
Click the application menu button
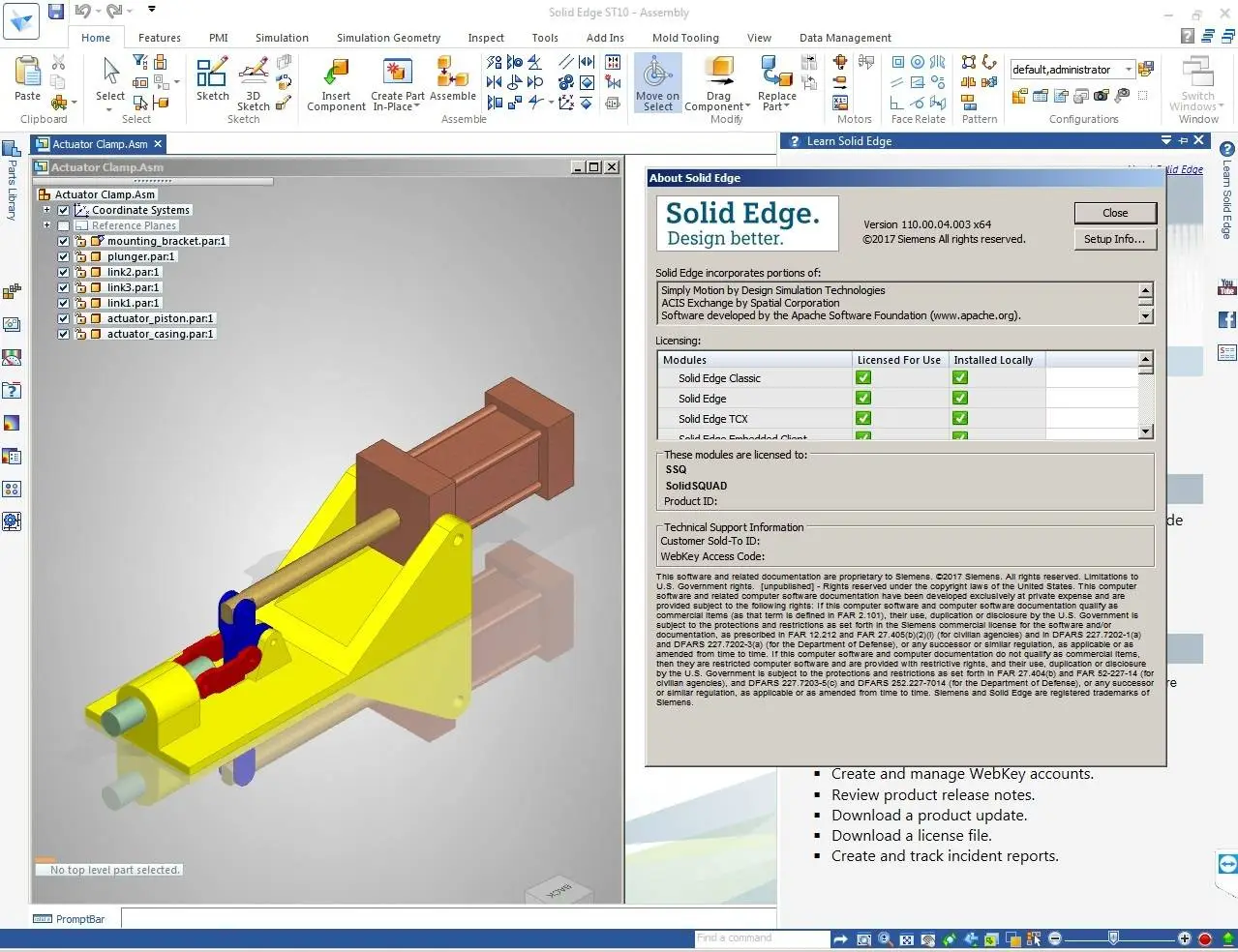tap(20, 20)
